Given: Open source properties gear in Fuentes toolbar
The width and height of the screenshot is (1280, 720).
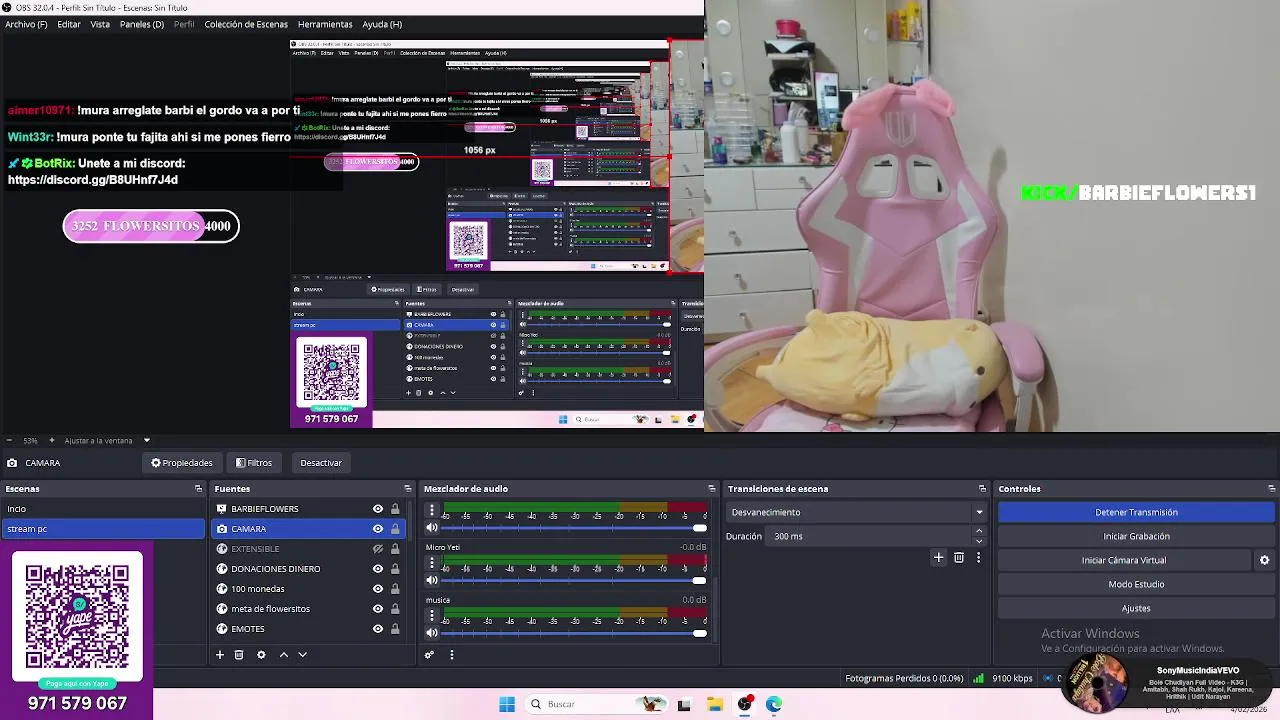Looking at the screenshot, I should 261,655.
